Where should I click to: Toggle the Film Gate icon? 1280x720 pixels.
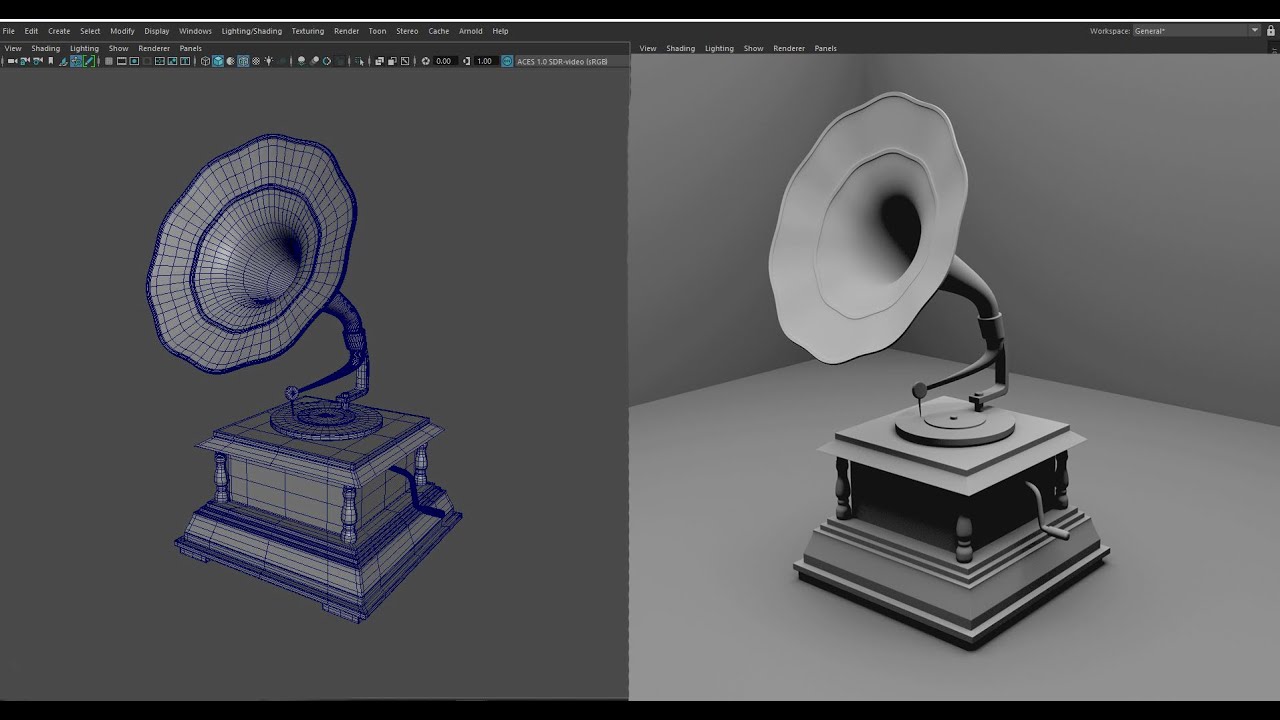(x=122, y=61)
